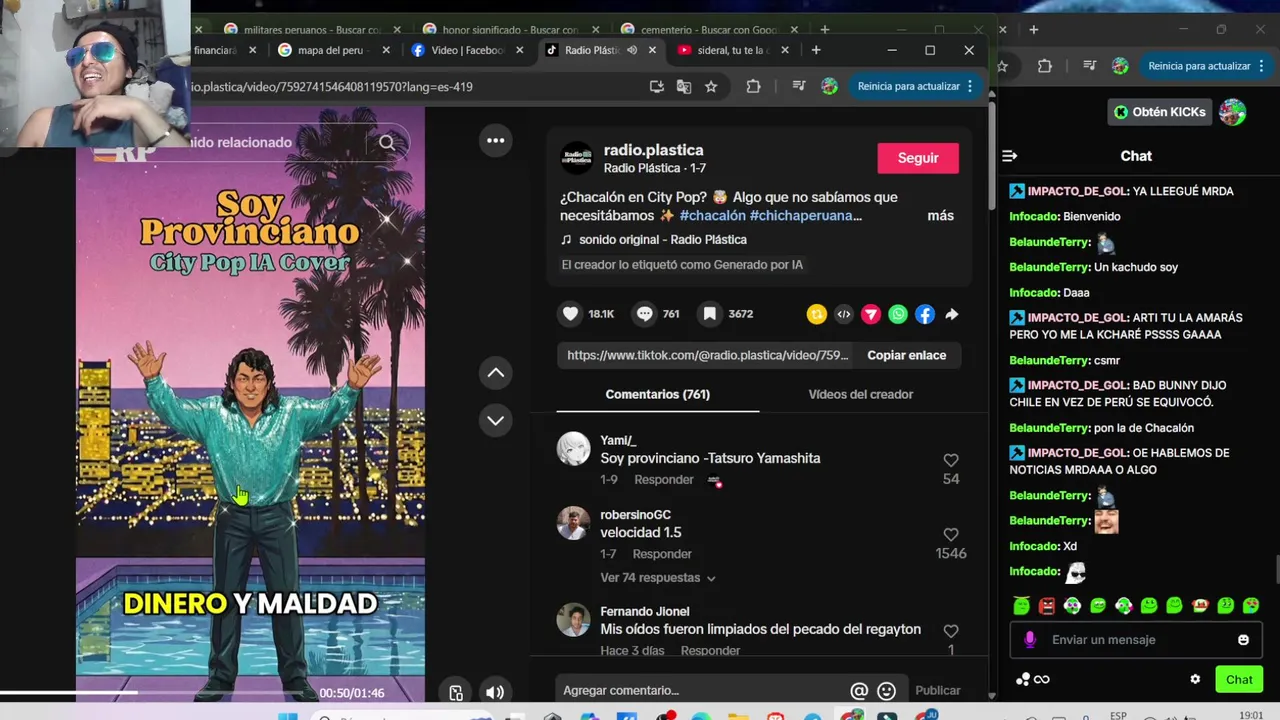Go to previous video with up arrow
Viewport: 1280px width, 720px height.
coord(495,373)
